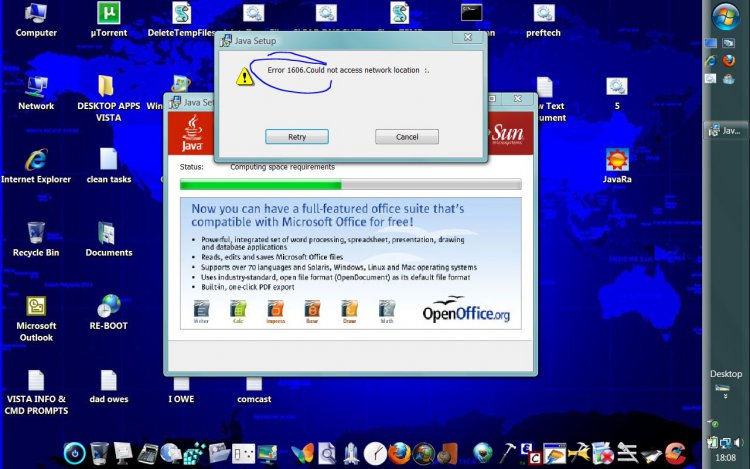Launch Firefox from the quick launch area
Image resolution: width=750 pixels, height=469 pixels.
(728, 61)
